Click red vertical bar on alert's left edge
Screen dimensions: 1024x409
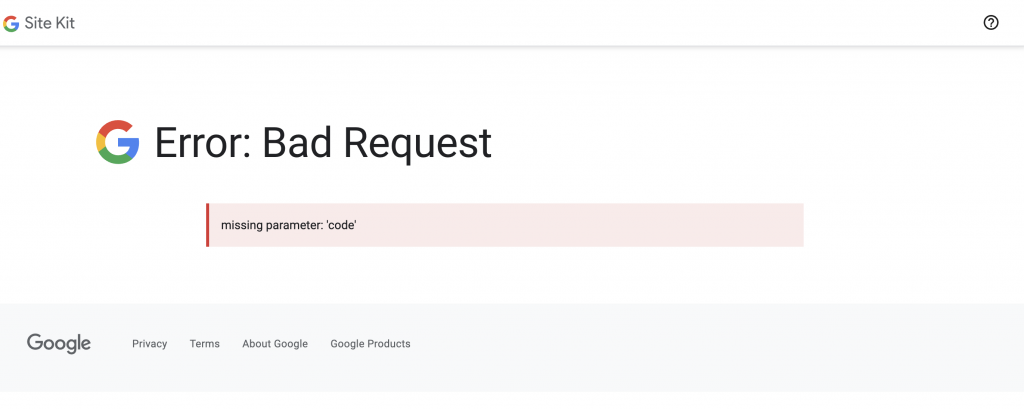[207, 225]
